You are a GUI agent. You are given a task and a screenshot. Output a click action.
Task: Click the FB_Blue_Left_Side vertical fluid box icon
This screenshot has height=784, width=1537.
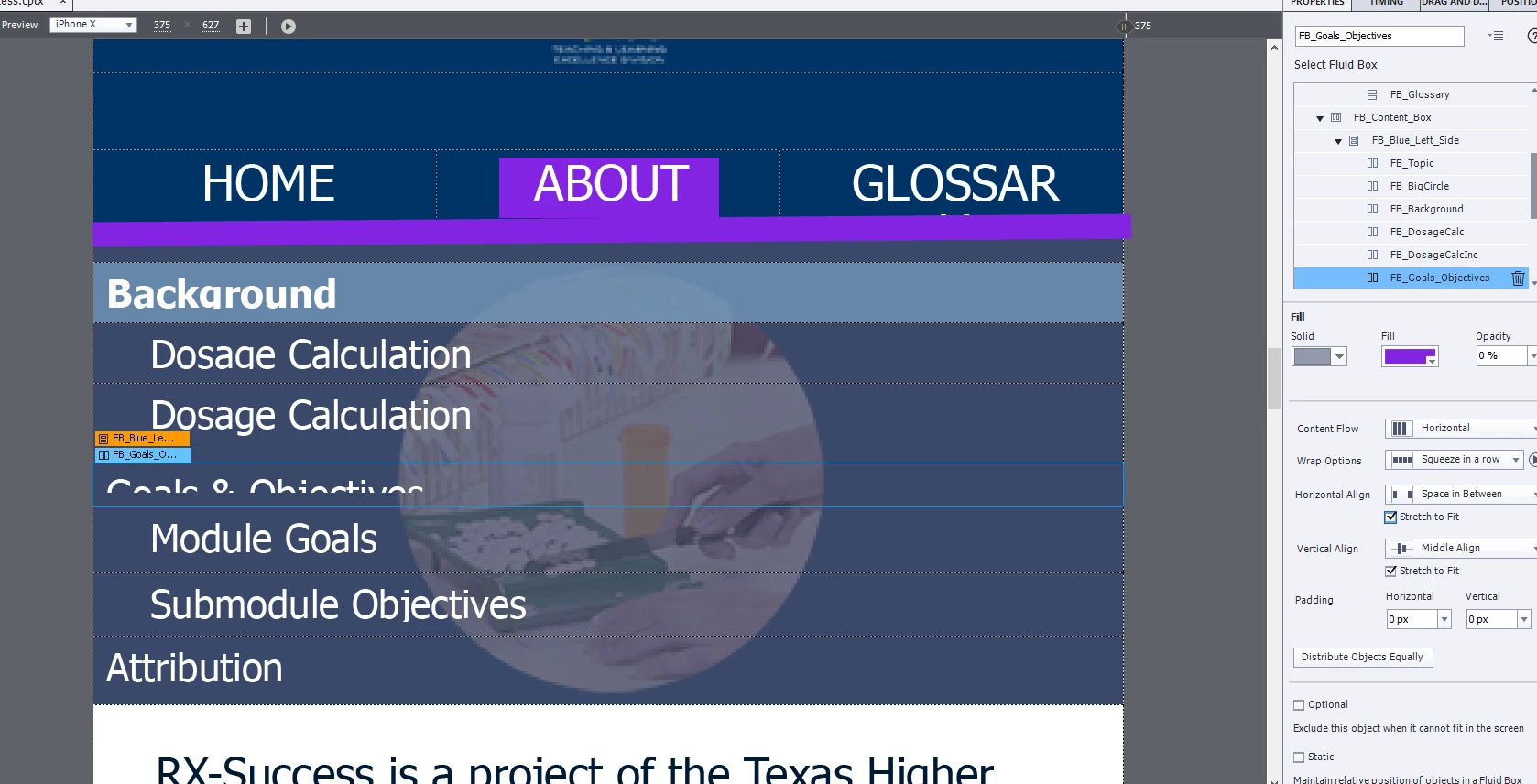pyautogui.click(x=1354, y=140)
